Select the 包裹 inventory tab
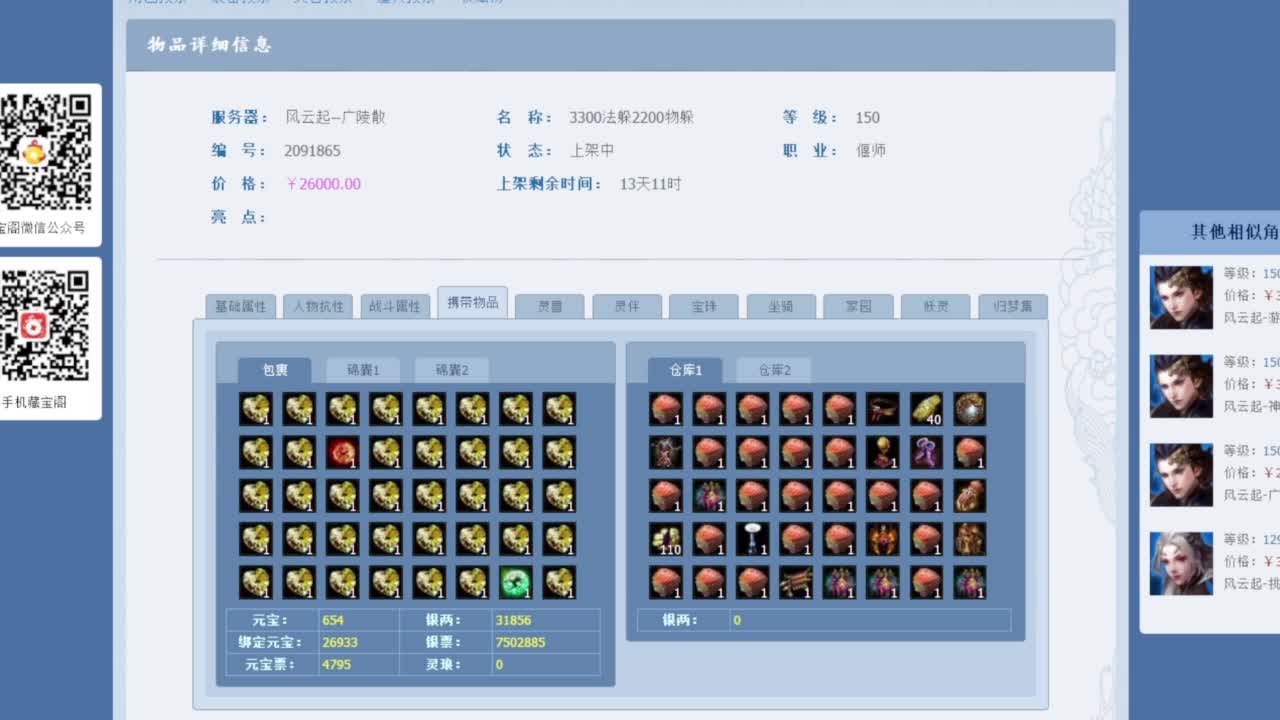Viewport: 1280px width, 720px height. tap(275, 370)
